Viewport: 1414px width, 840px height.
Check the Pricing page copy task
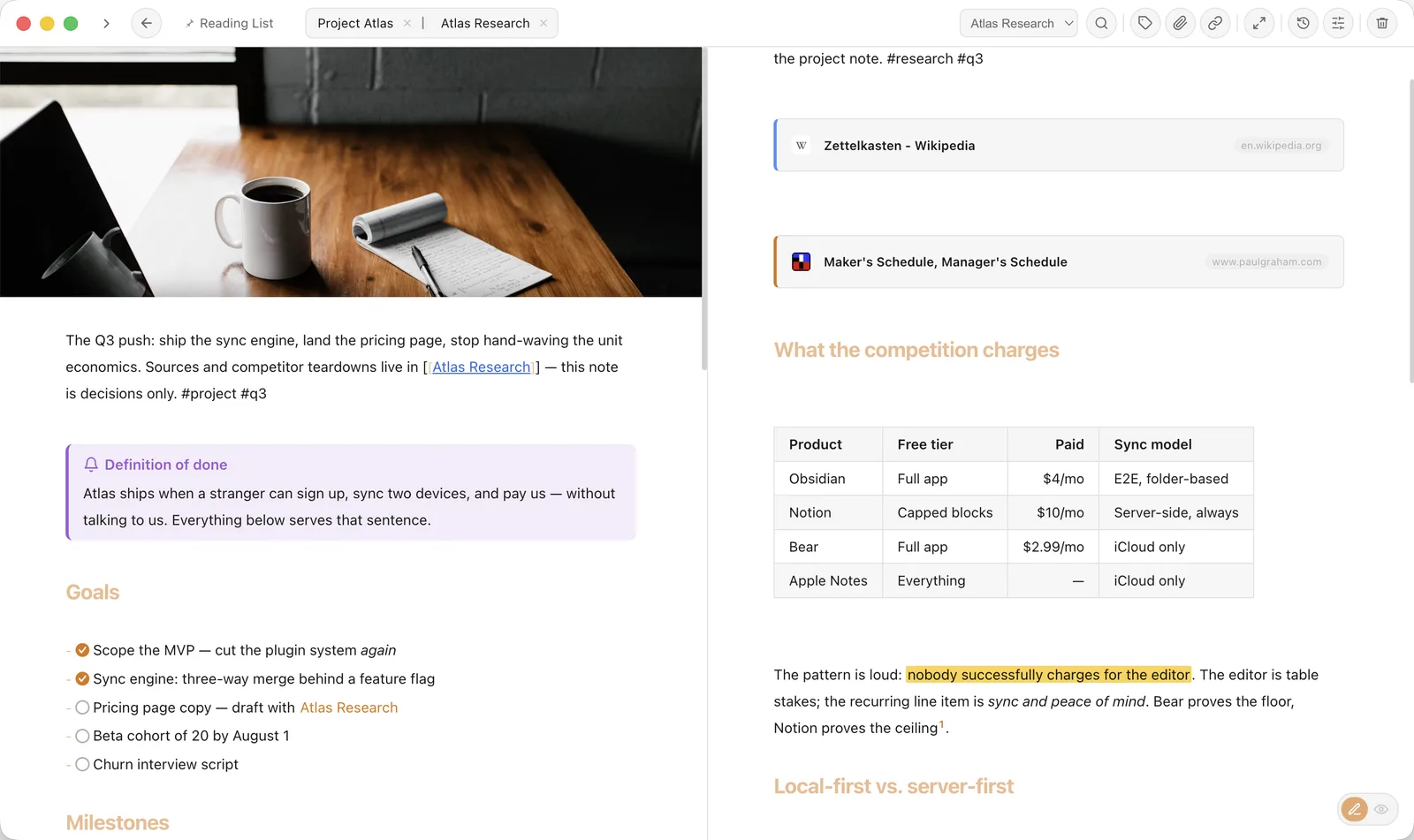pyautogui.click(x=82, y=708)
